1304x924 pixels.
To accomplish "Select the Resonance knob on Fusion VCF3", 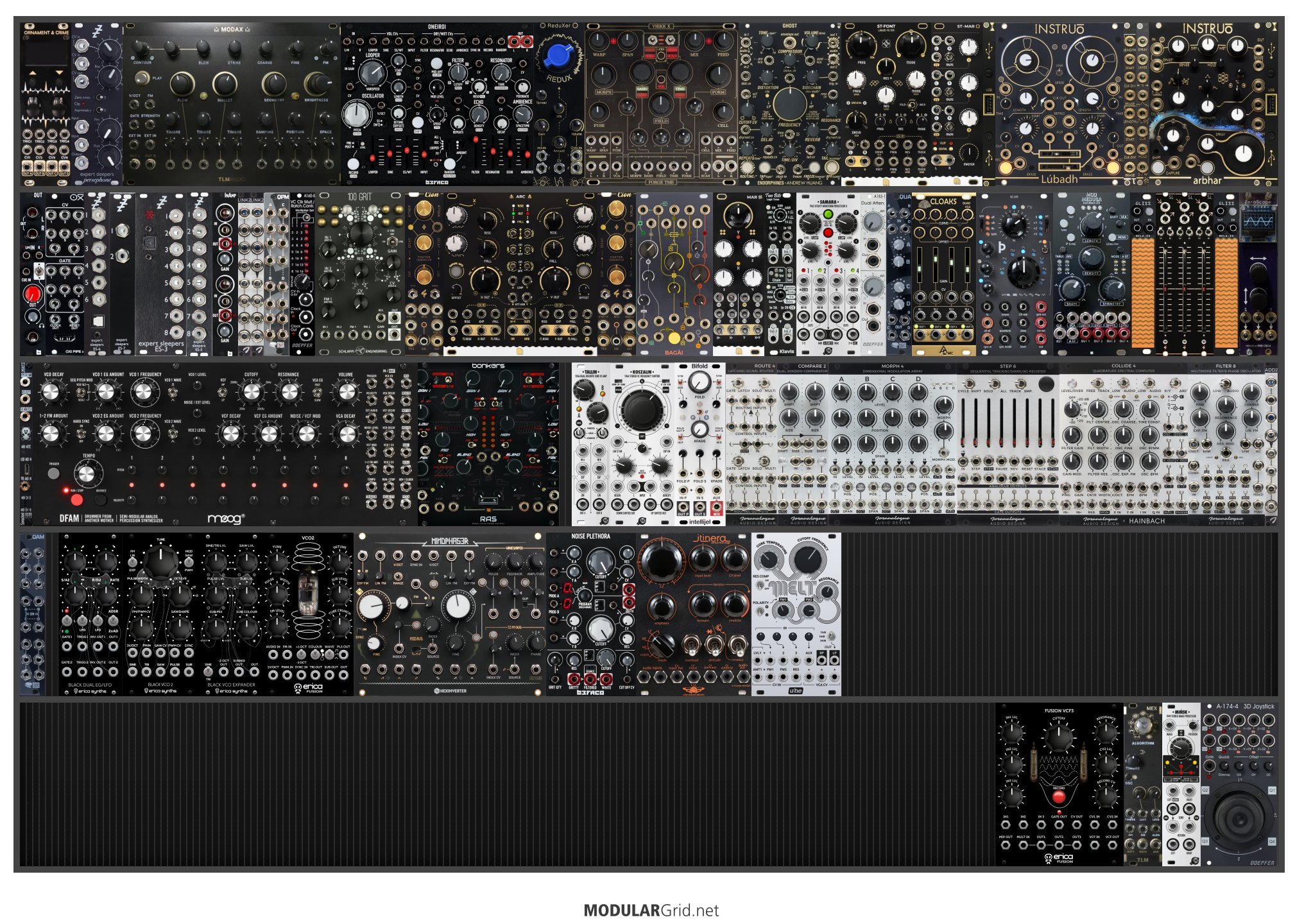I will tap(1106, 732).
